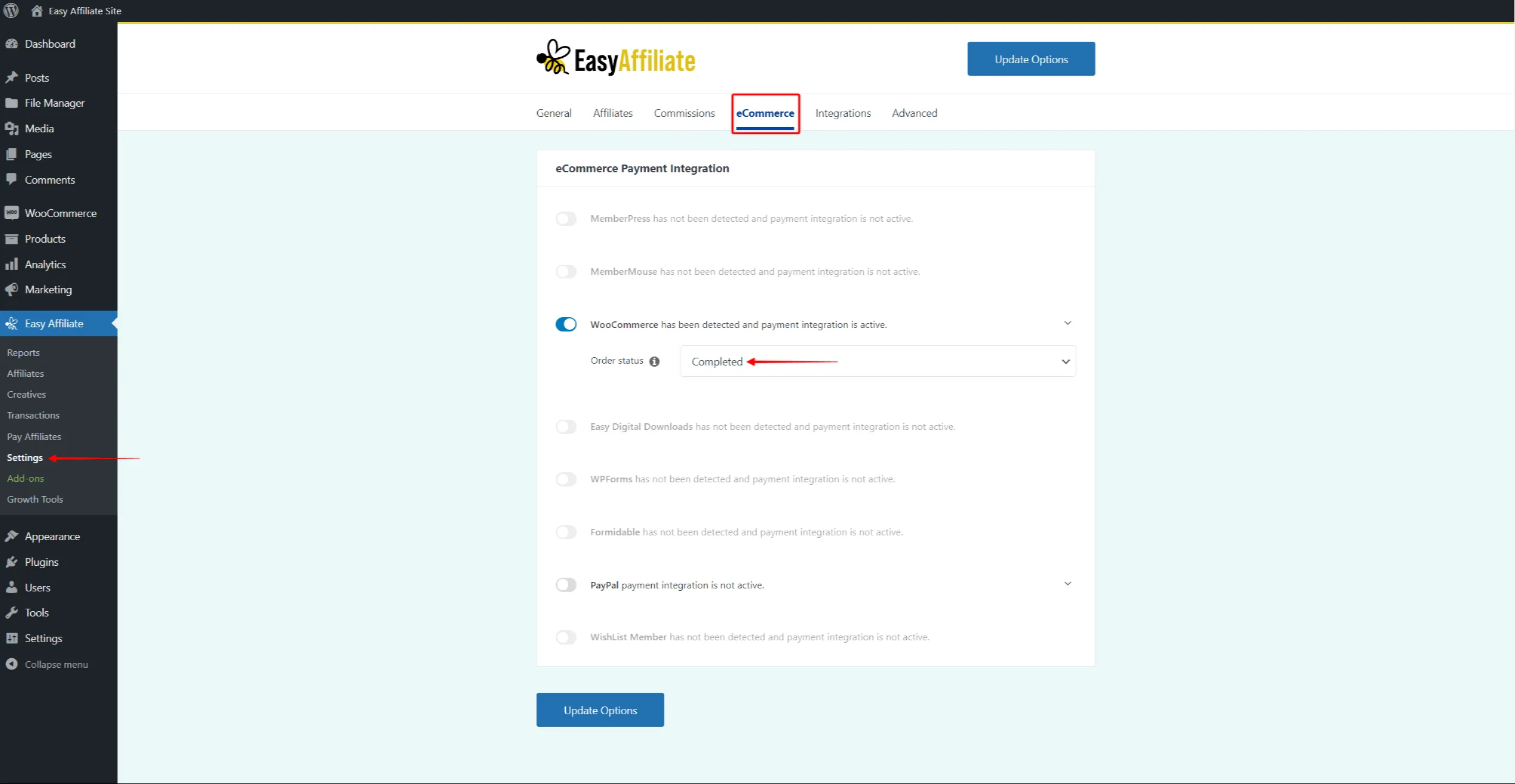Viewport: 1515px width, 784px height.
Task: Expand the PayPal integration chevron
Action: [x=1067, y=584]
